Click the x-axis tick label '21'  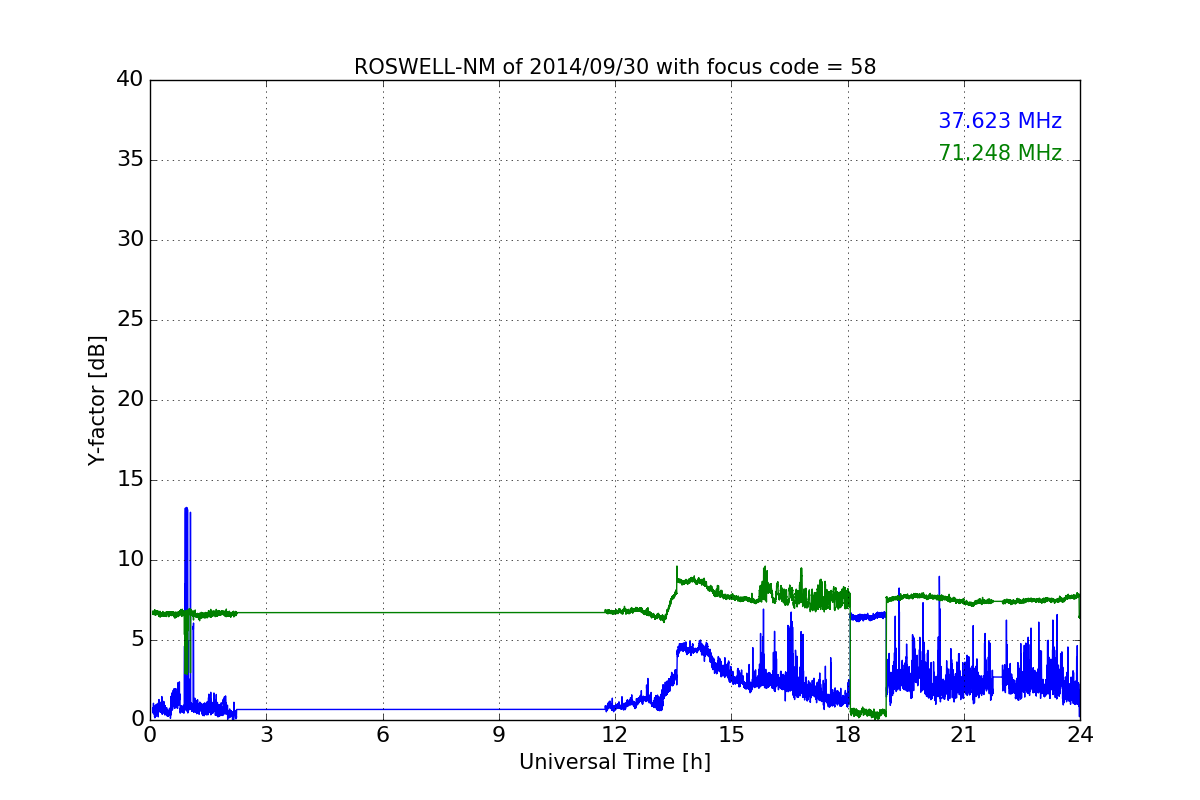(x=964, y=734)
